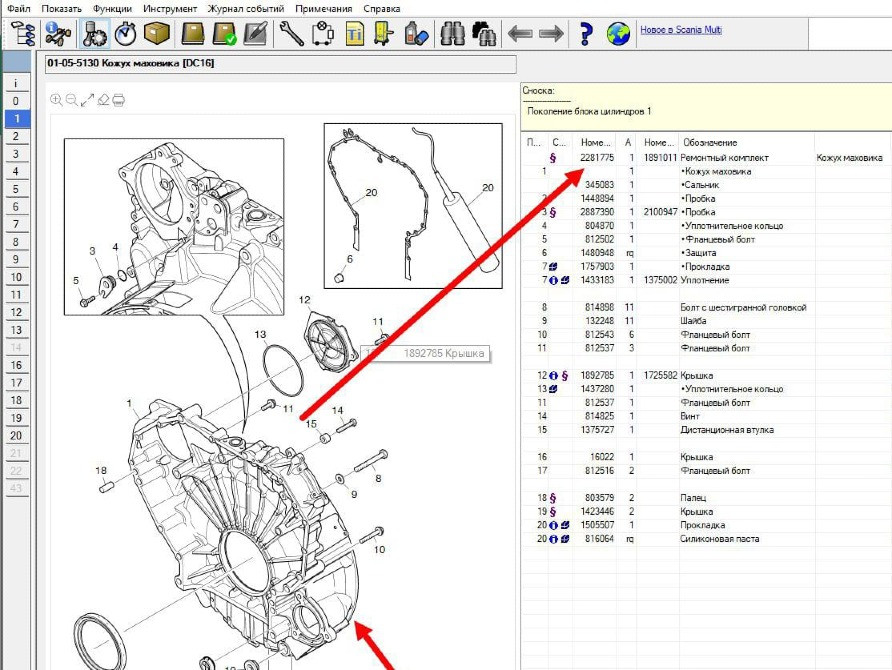Print the diagram using printer icon

[x=118, y=100]
